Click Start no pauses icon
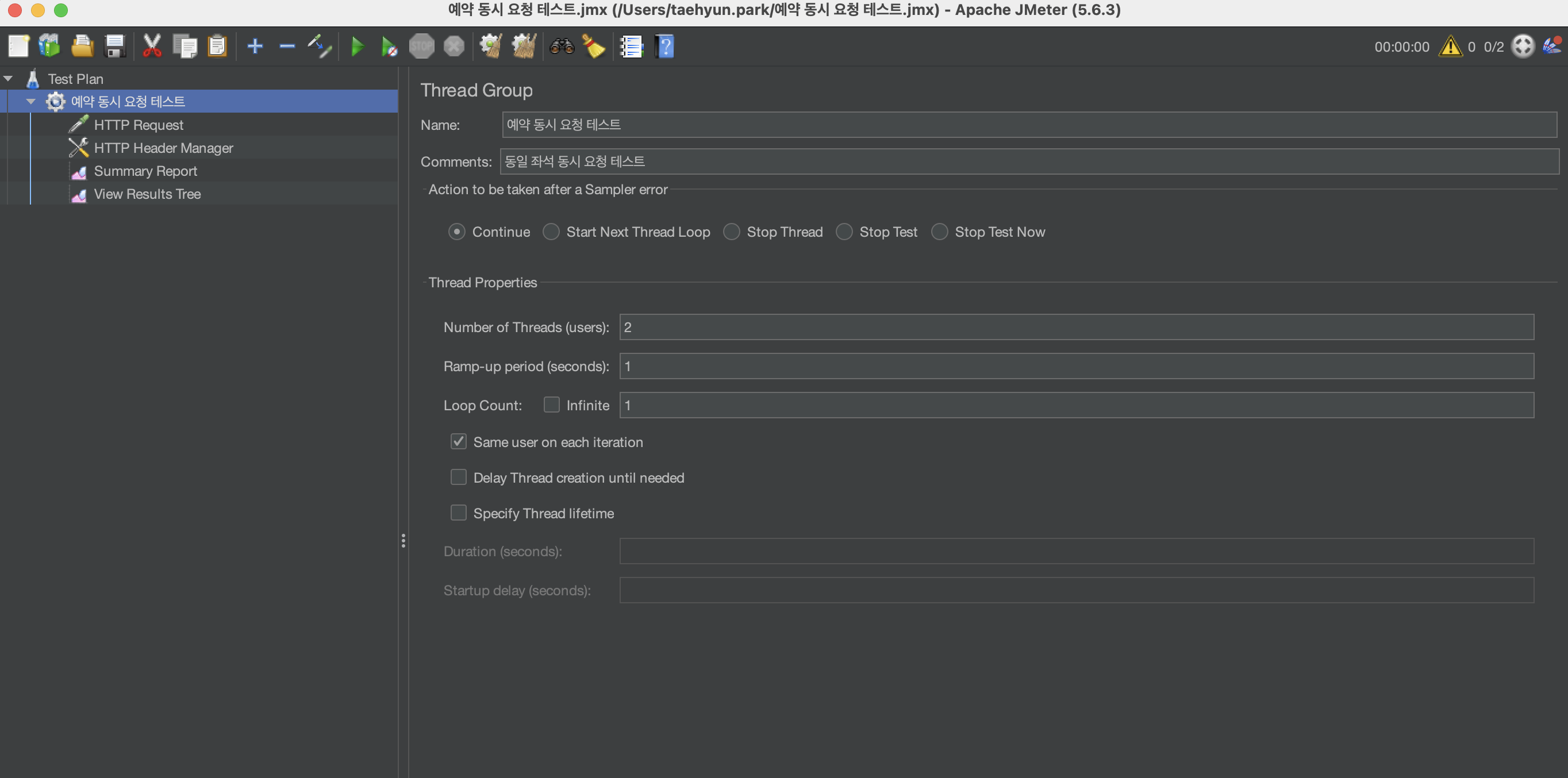 coord(389,46)
